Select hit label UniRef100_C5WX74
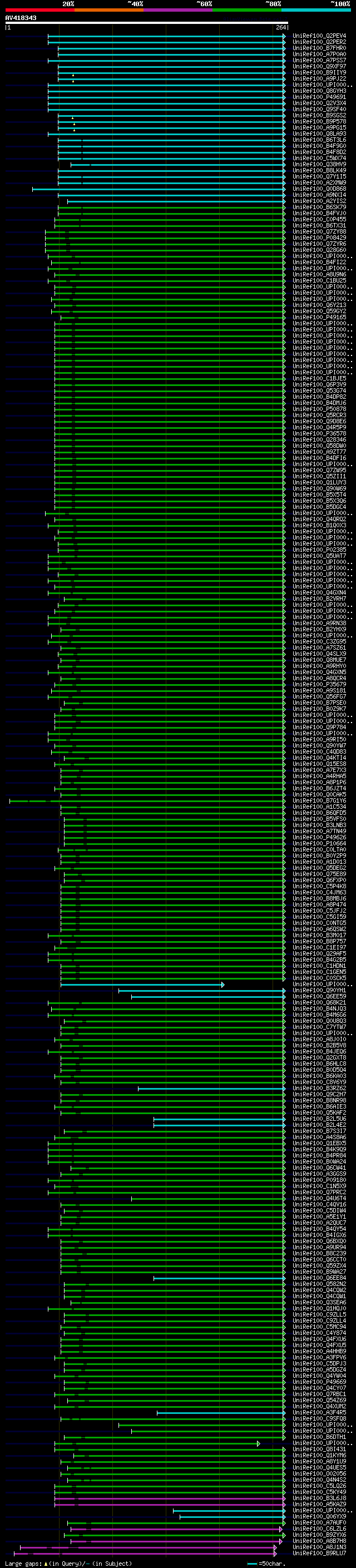The width and height of the screenshot is (356, 1568). [319, 159]
